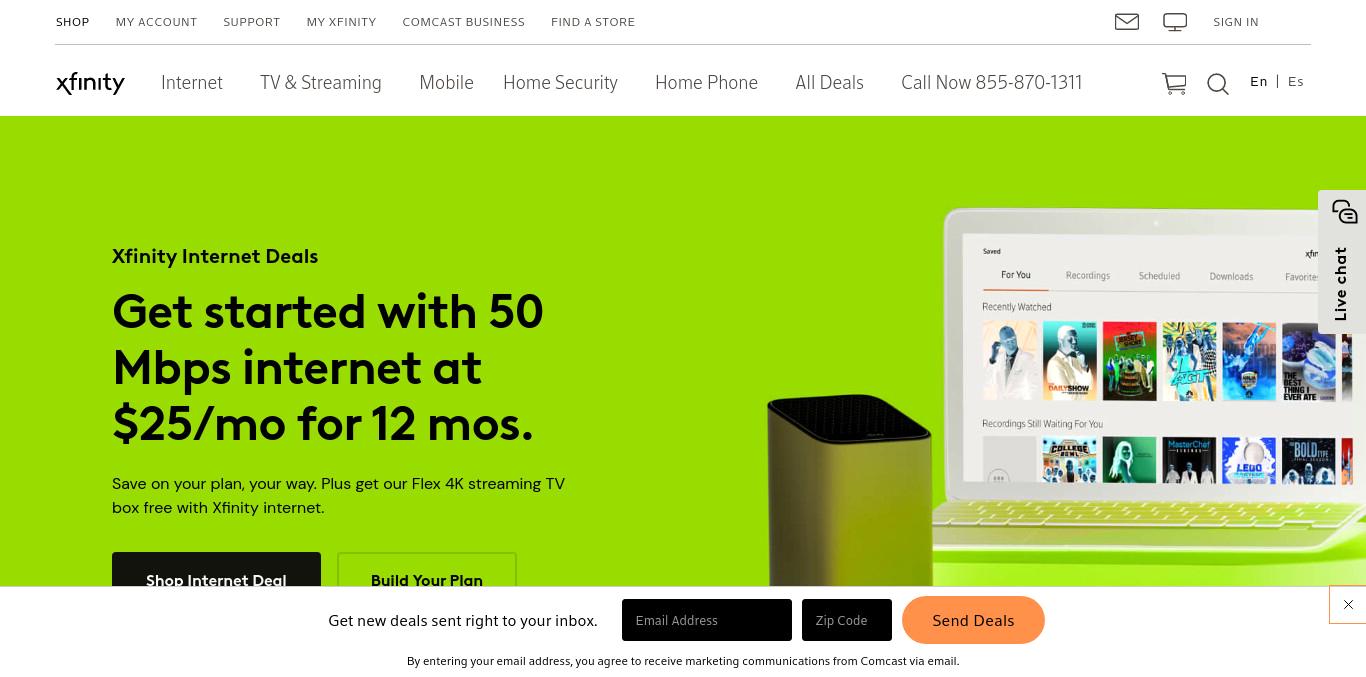Focus the Email Address field
This screenshot has width=1366, height=677.
click(707, 620)
